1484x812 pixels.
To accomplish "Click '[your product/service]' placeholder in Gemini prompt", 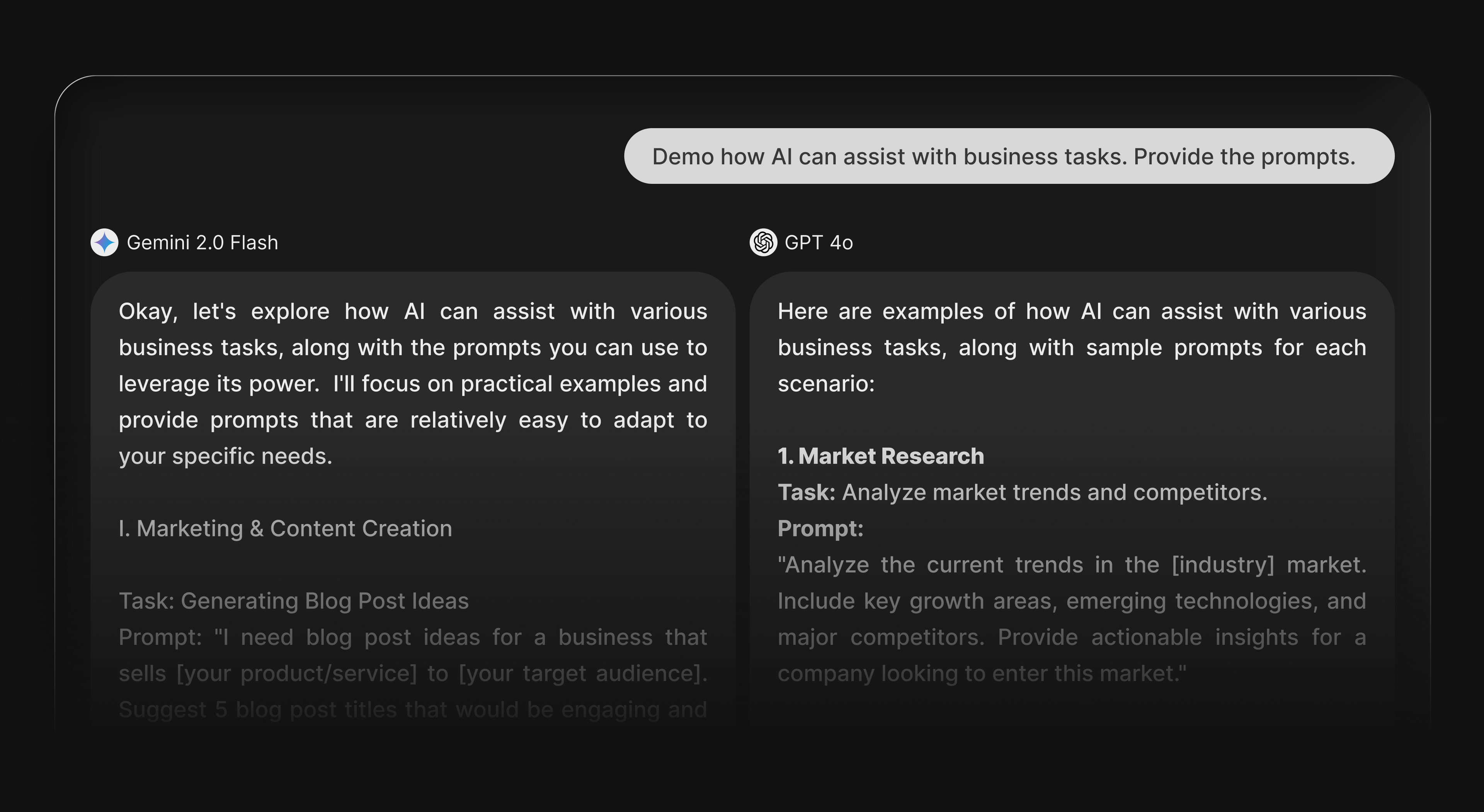I will 297,674.
